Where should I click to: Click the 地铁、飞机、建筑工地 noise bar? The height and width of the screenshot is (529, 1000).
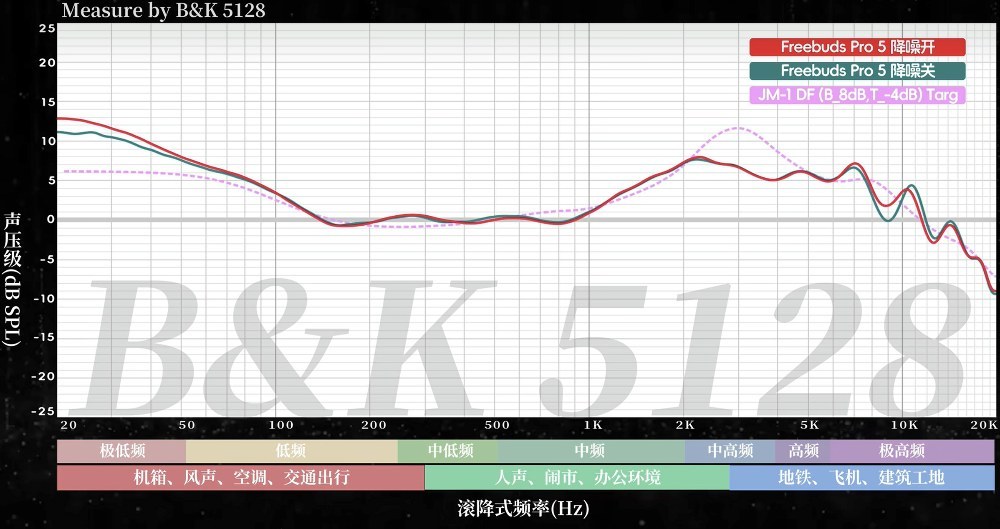click(x=862, y=477)
